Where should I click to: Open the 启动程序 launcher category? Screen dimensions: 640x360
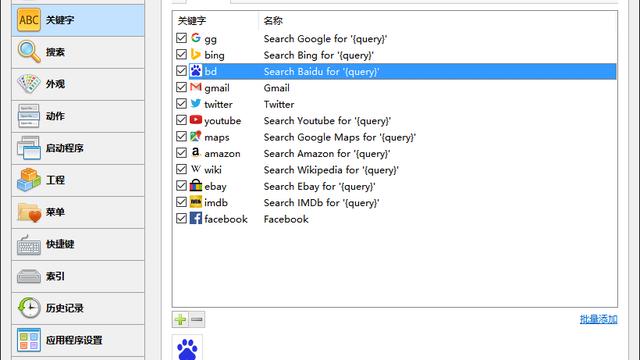(x=78, y=148)
